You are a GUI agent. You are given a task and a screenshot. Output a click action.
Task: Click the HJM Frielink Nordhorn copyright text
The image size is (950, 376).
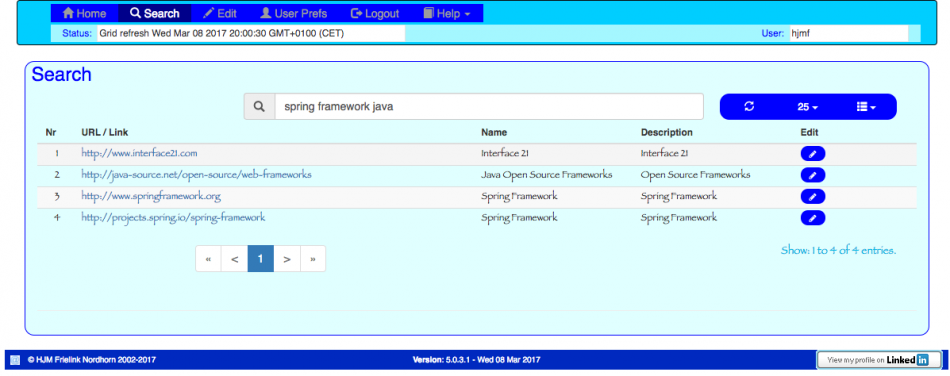(x=91, y=360)
